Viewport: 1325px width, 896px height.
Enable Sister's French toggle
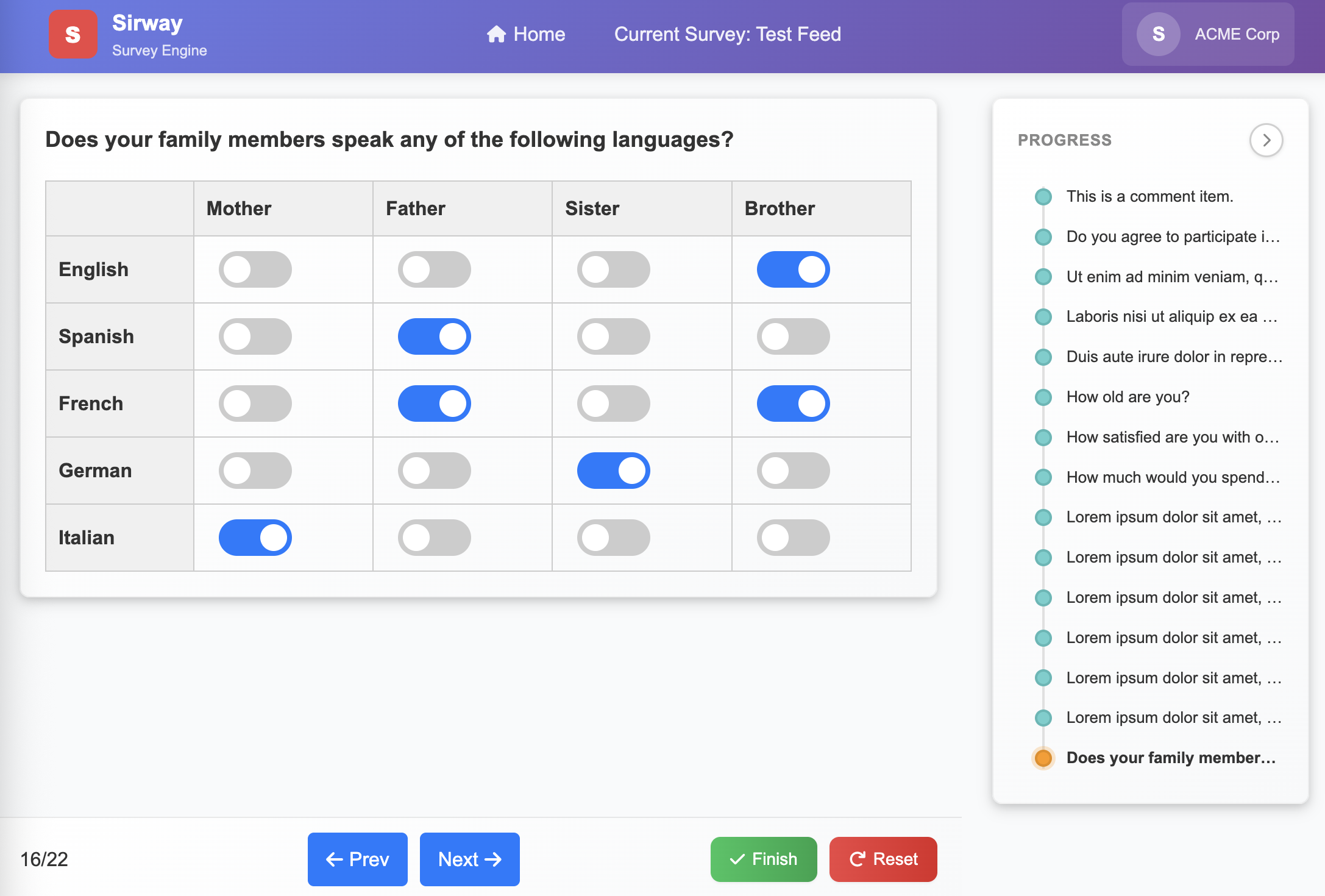(613, 403)
